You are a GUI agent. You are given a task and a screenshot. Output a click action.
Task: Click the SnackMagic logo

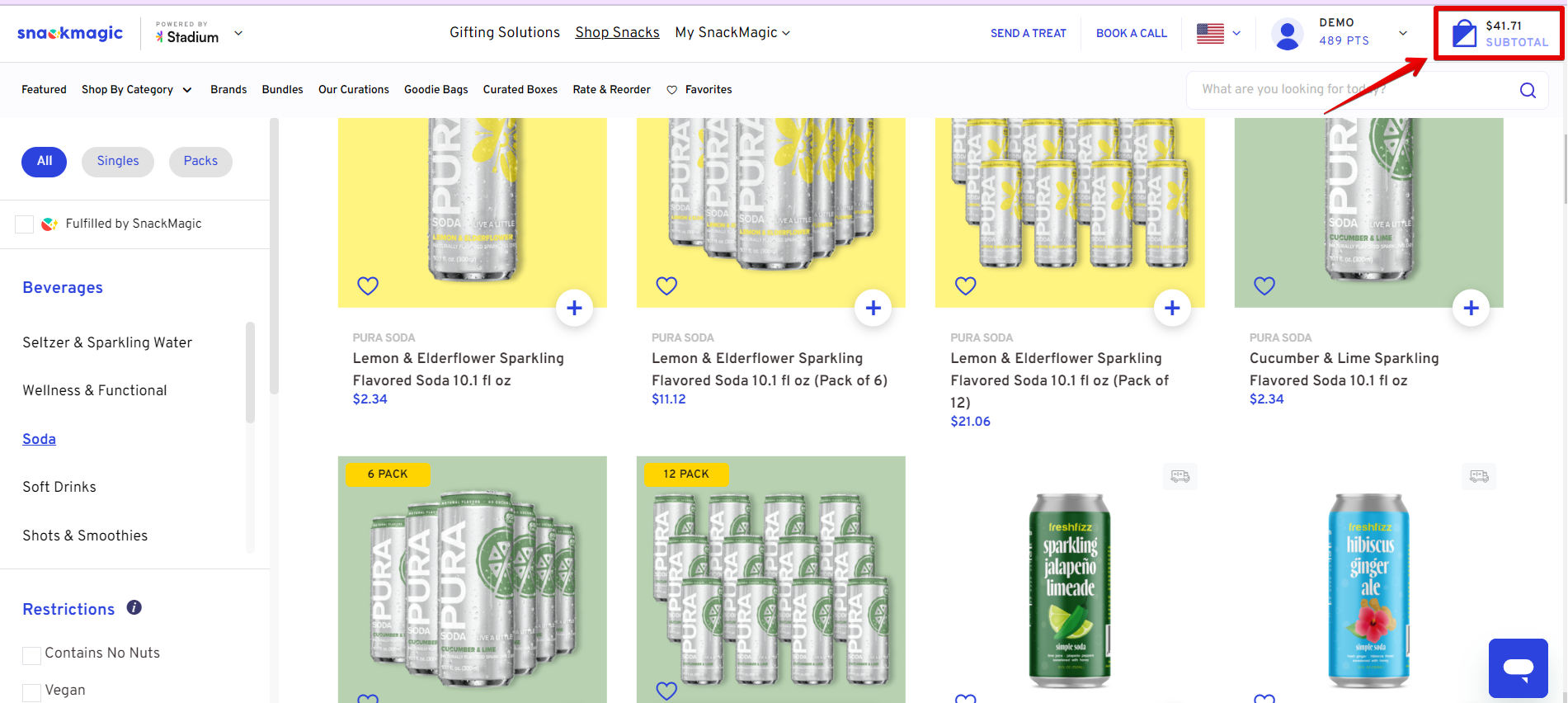tap(70, 33)
